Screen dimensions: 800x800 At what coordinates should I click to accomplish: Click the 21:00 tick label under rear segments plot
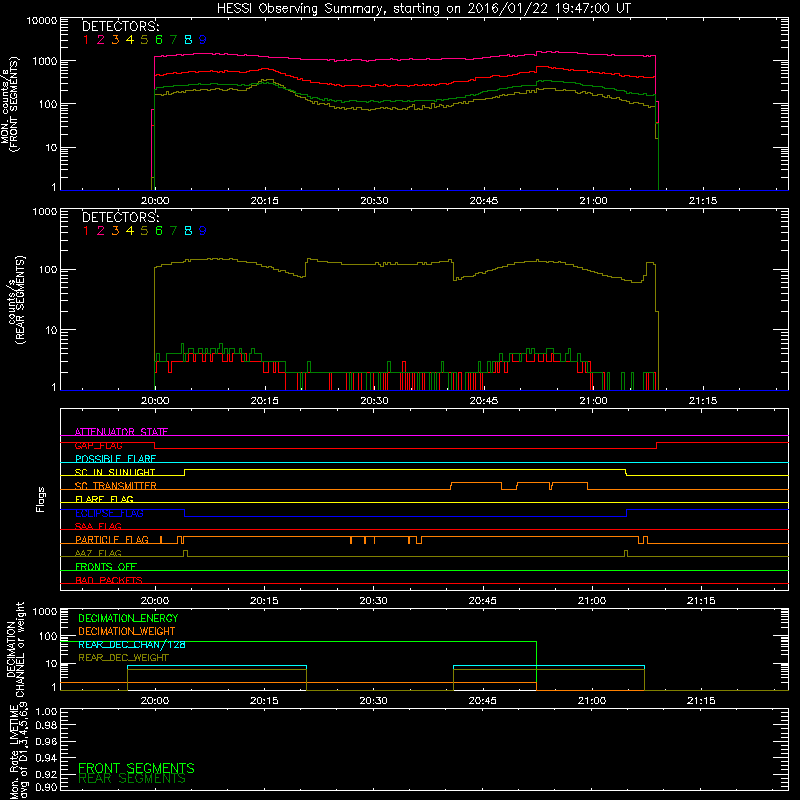click(x=593, y=401)
